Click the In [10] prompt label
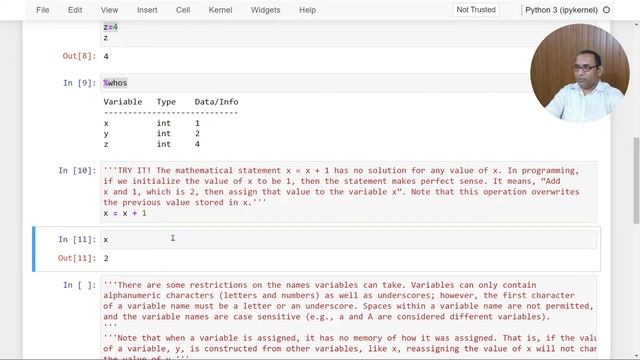640x360 pixels. (77, 170)
